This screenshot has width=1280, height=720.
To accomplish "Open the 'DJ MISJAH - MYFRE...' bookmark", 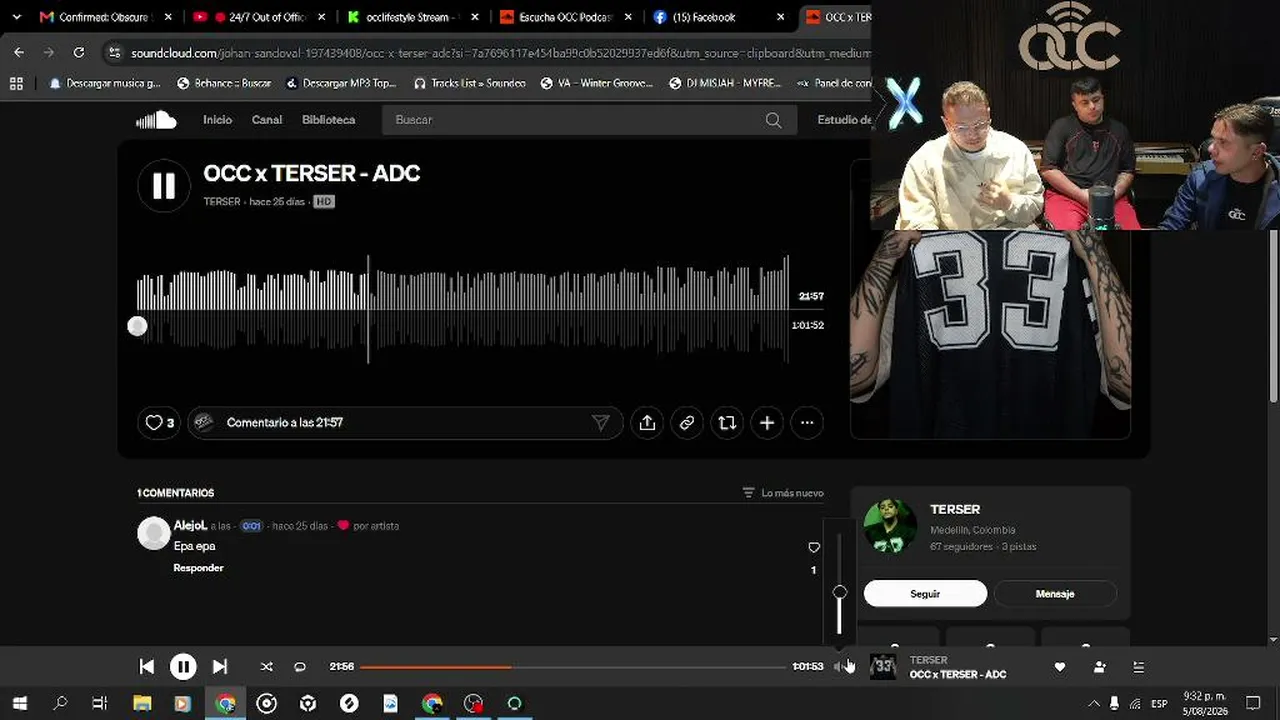I will click(725, 84).
